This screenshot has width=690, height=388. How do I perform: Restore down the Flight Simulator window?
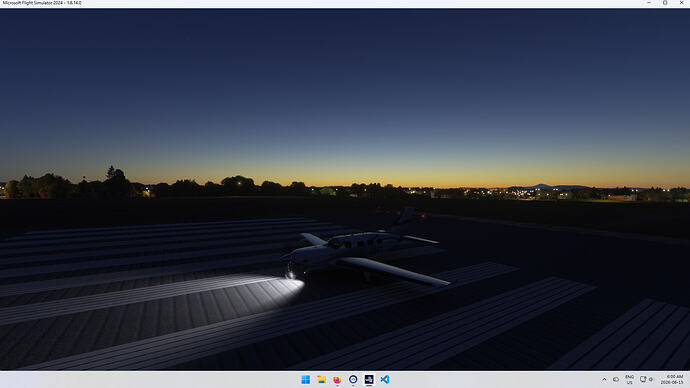tap(665, 3)
